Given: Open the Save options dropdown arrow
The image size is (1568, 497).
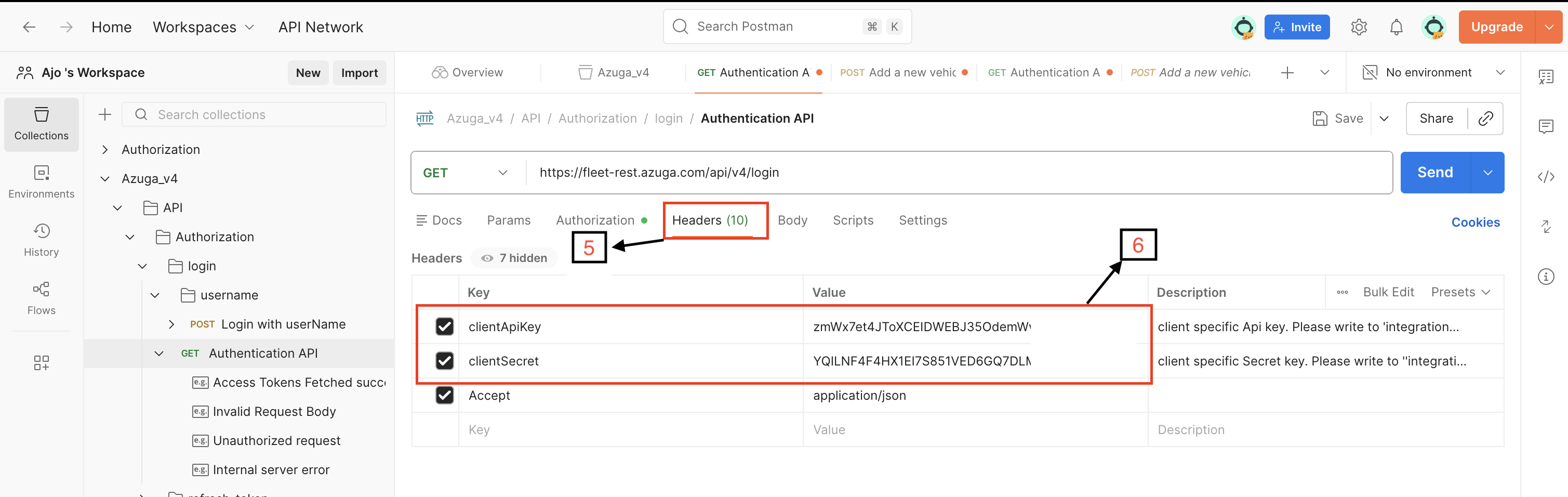Looking at the screenshot, I should (x=1384, y=118).
